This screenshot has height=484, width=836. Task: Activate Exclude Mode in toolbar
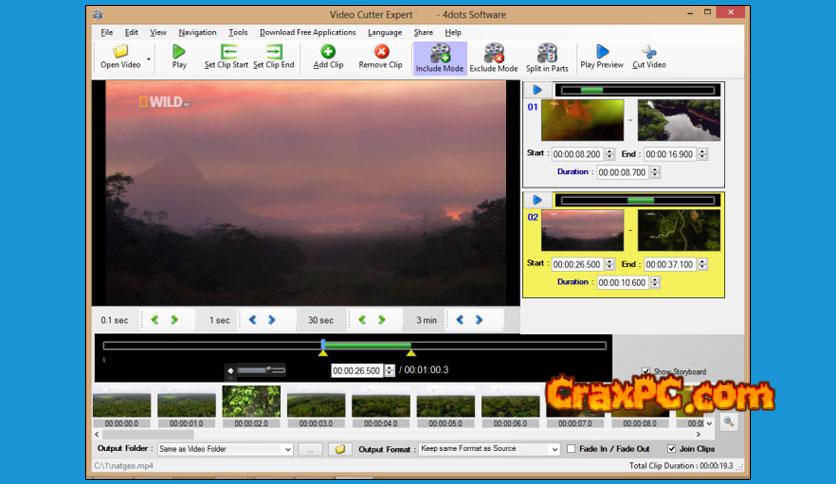(x=494, y=54)
